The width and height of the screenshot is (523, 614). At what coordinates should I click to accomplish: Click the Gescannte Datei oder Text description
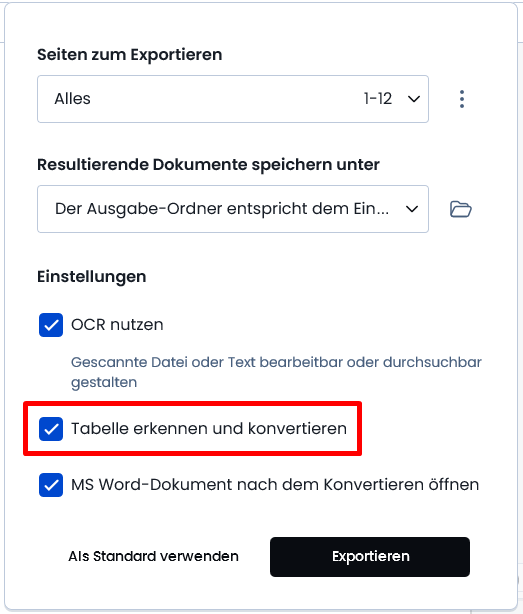point(276,372)
